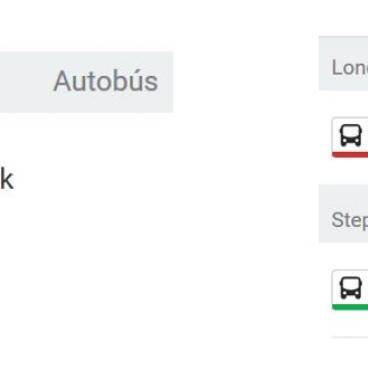Viewport: 368px width, 370px height.
Task: Click the bus icon with red underline
Action: [351, 135]
